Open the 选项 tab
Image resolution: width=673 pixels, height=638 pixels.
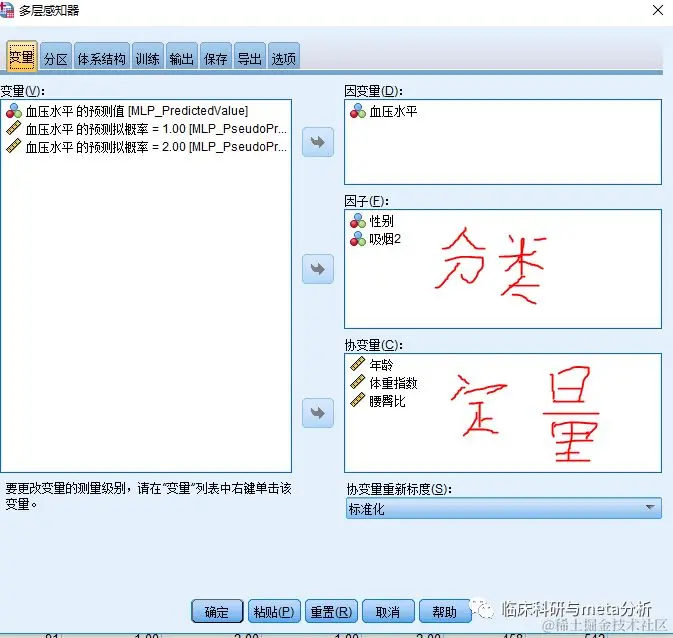pos(284,57)
